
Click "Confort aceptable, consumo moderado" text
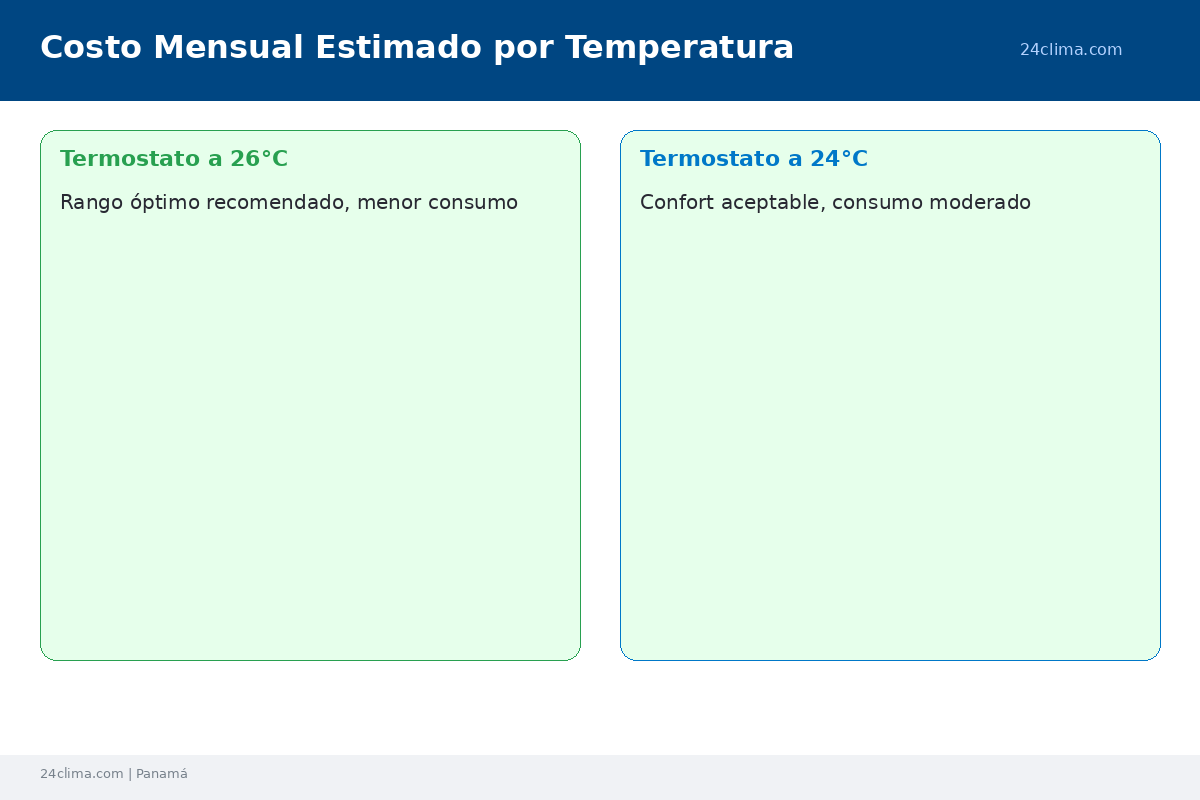[x=834, y=203]
